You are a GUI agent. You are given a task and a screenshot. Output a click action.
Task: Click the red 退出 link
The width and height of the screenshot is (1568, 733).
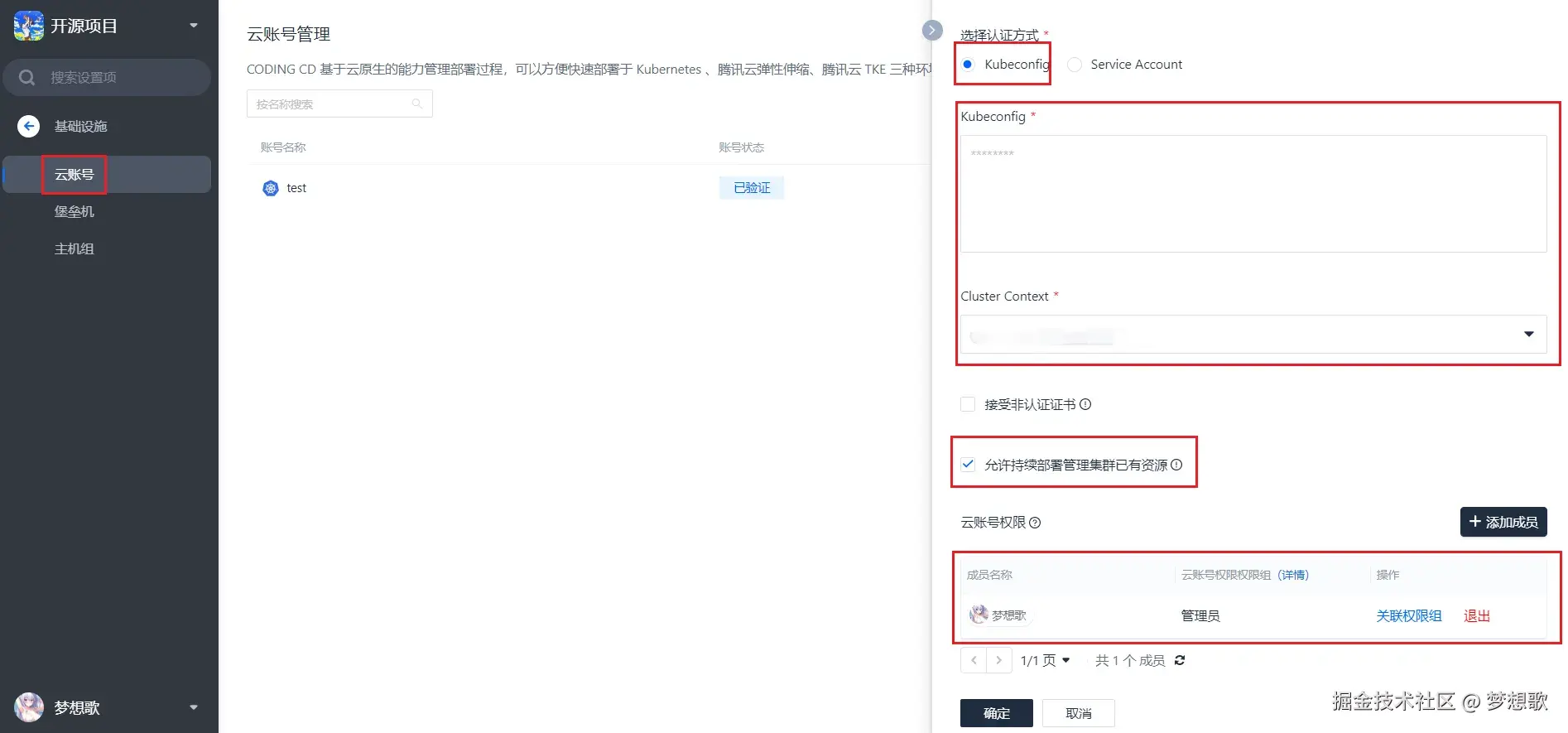tap(1477, 615)
